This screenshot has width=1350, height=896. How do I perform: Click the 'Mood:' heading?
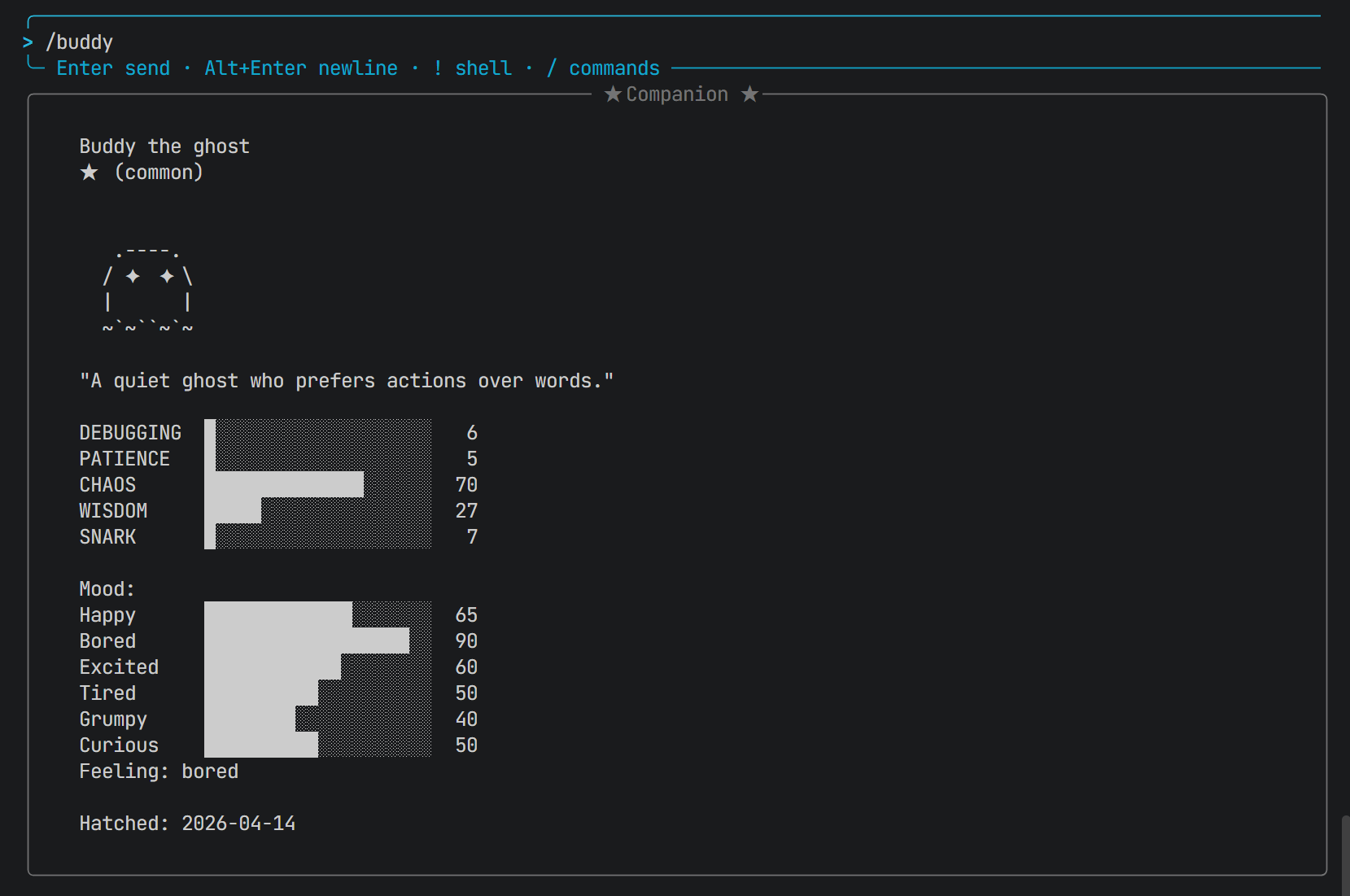(107, 589)
